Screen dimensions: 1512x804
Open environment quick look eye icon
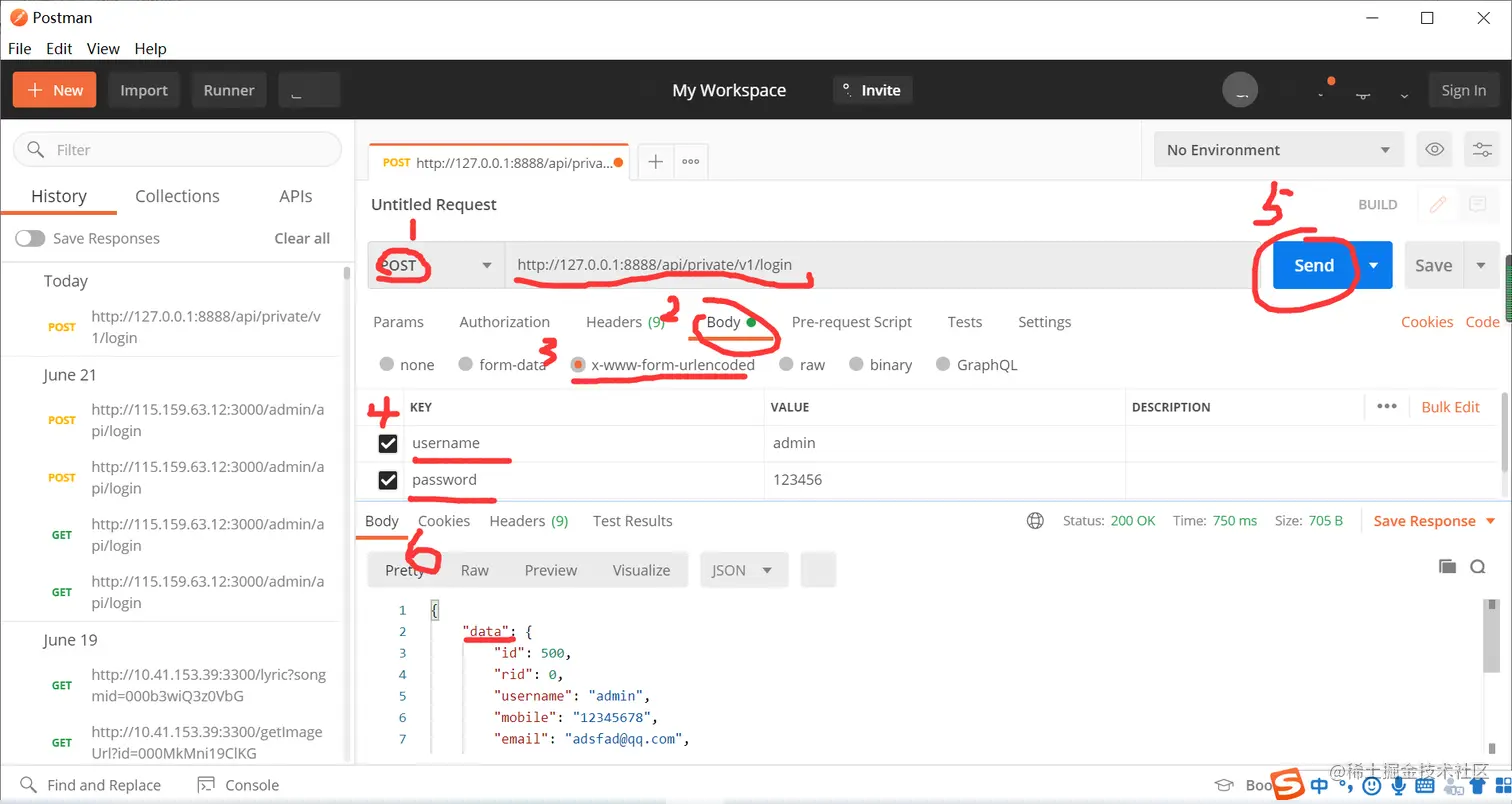click(1435, 150)
